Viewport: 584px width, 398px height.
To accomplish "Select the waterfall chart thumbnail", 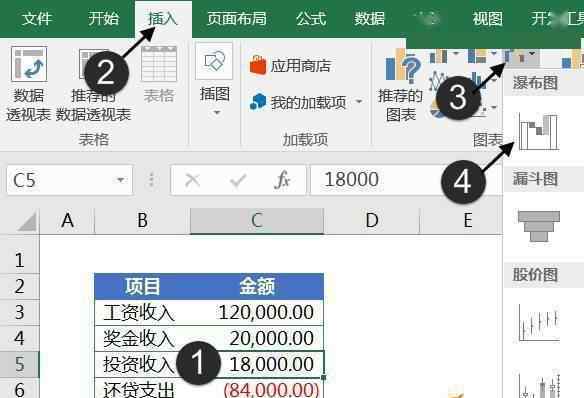I will pos(539,131).
